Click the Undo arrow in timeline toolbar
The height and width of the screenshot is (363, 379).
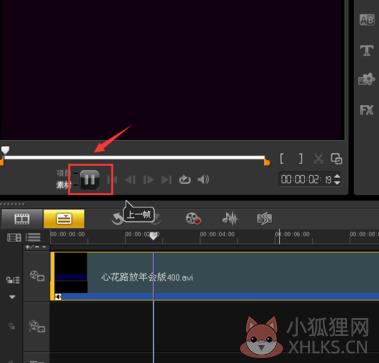click(x=117, y=219)
